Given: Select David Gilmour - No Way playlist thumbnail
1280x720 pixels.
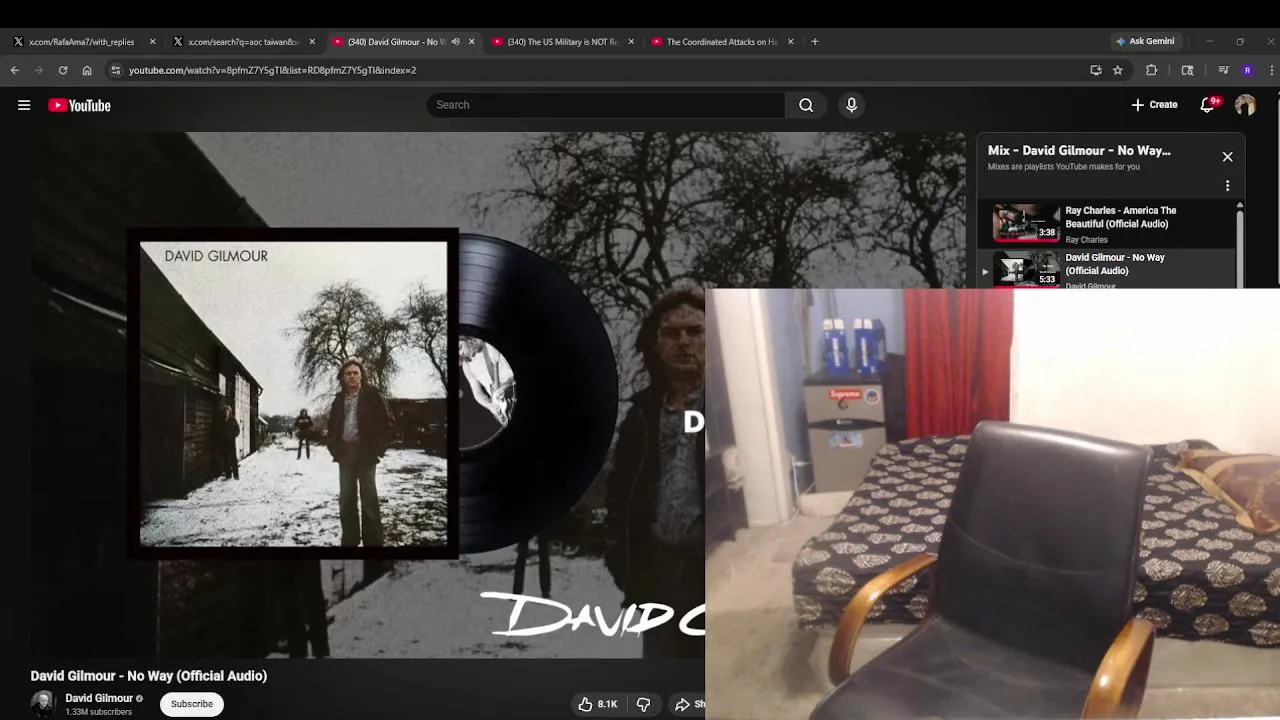Looking at the screenshot, I should [1026, 269].
